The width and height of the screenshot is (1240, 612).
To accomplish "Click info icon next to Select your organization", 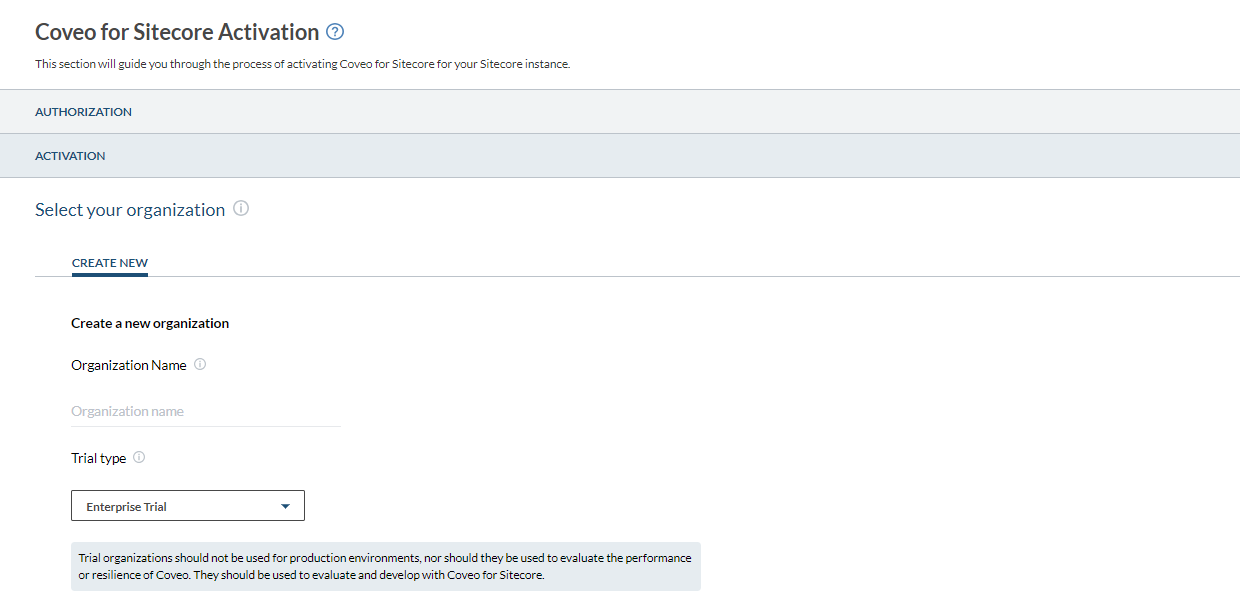I will tap(241, 209).
